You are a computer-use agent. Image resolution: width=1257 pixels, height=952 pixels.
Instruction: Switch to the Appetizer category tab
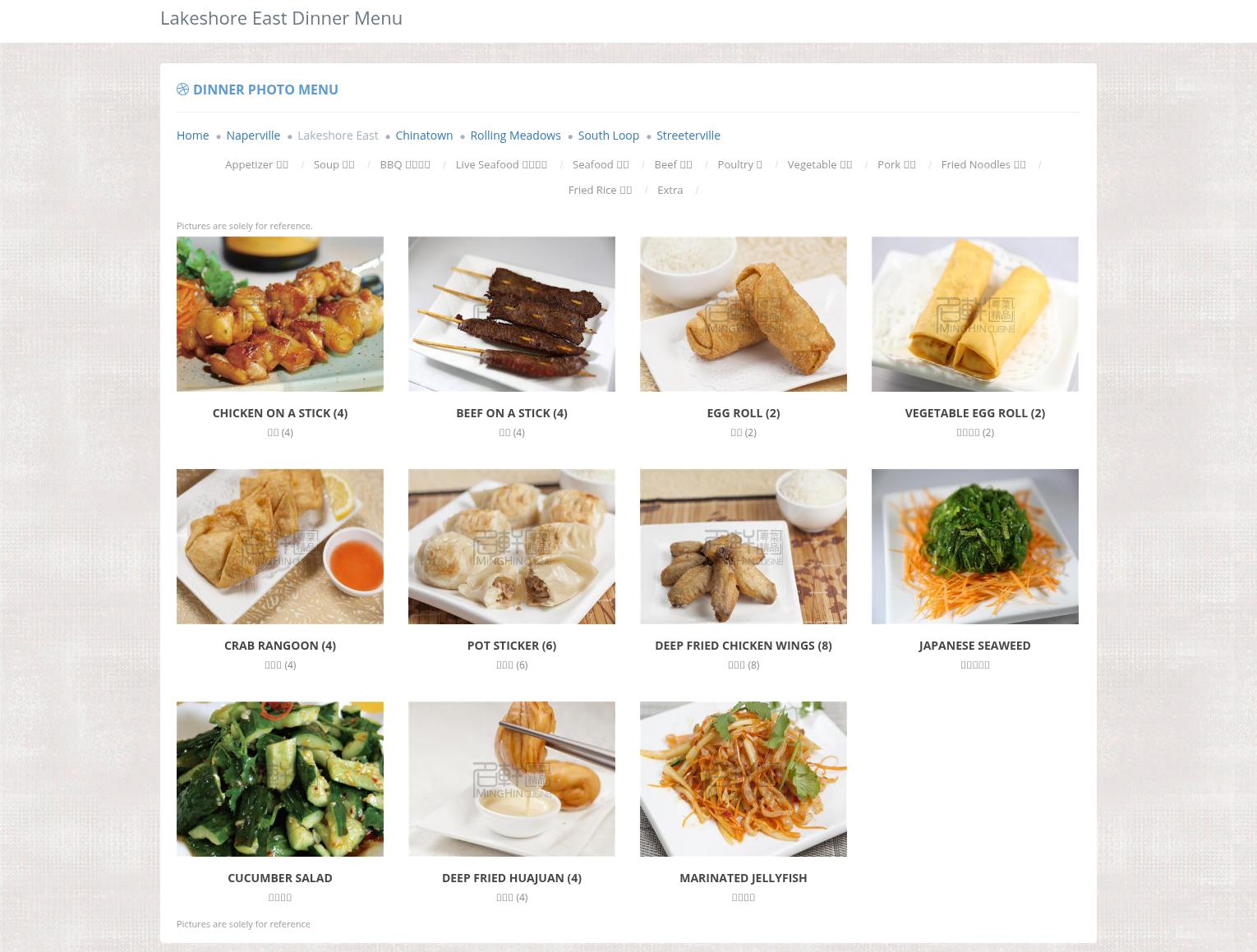click(x=256, y=164)
